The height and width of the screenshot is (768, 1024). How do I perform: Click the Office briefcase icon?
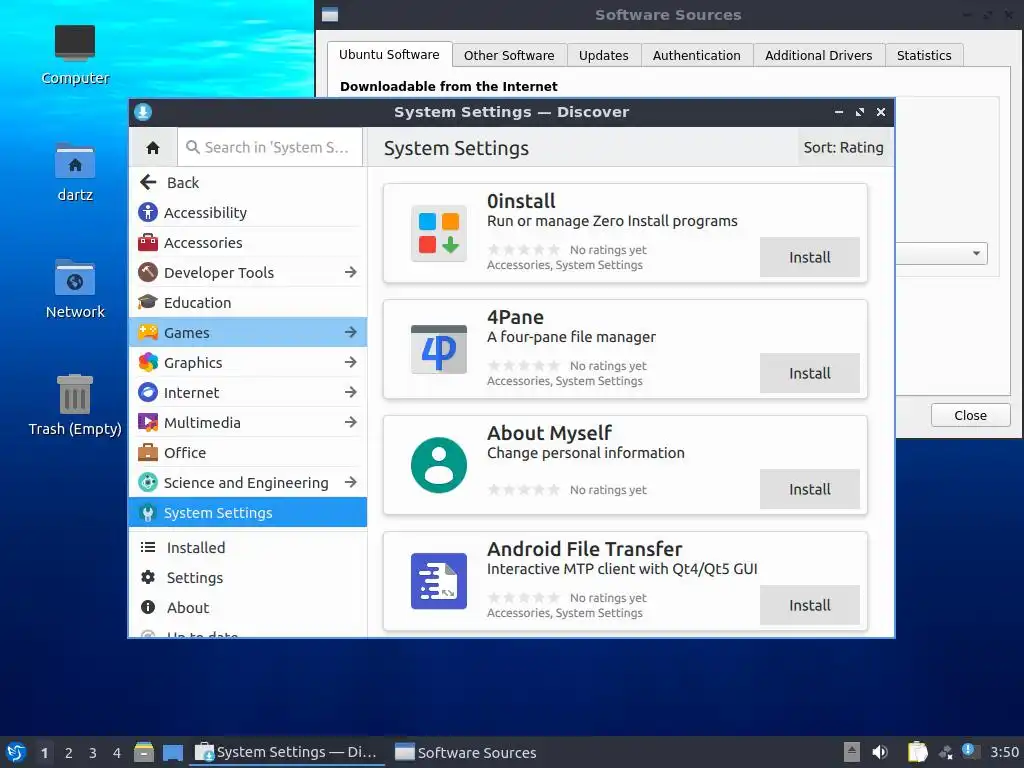point(148,453)
